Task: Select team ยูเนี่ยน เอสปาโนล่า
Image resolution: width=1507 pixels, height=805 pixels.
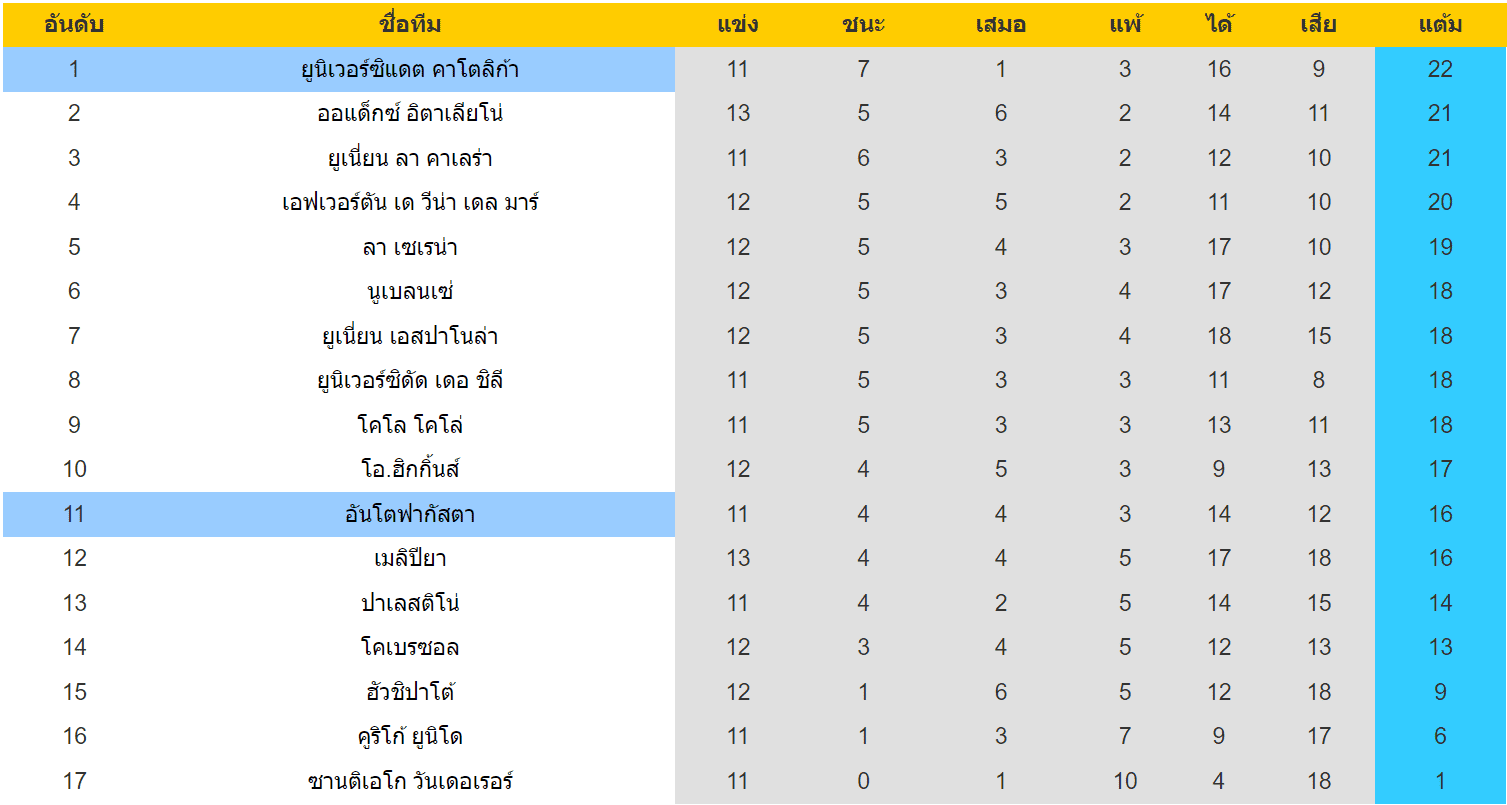Action: 410,336
